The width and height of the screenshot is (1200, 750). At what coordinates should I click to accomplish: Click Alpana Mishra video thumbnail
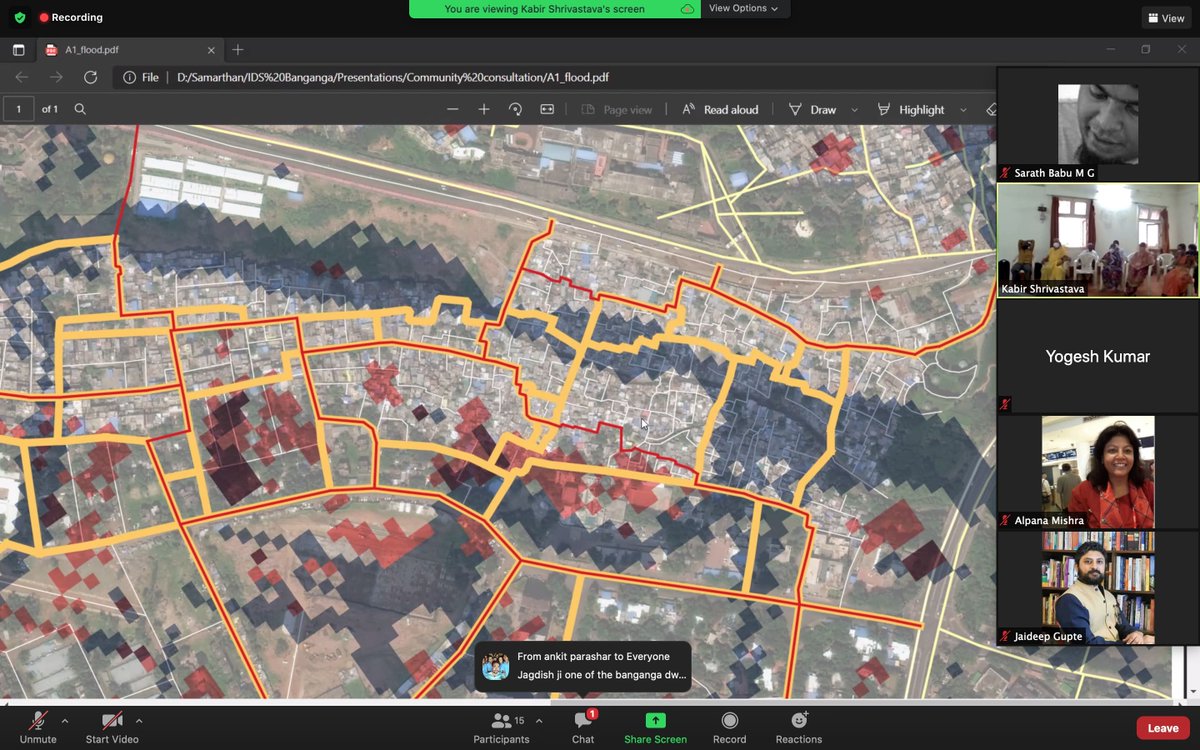(1098, 472)
